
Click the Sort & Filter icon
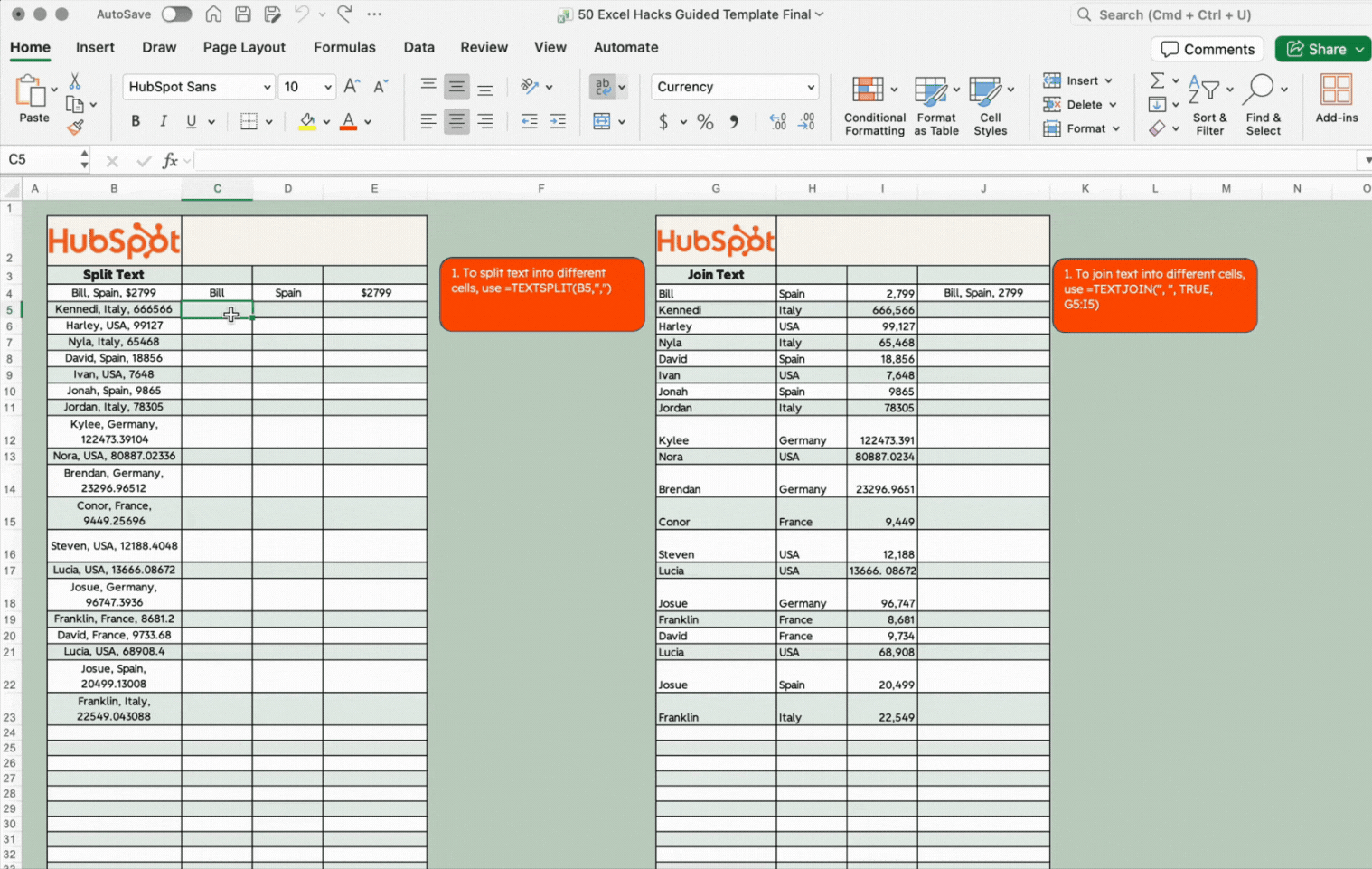pos(1208,106)
